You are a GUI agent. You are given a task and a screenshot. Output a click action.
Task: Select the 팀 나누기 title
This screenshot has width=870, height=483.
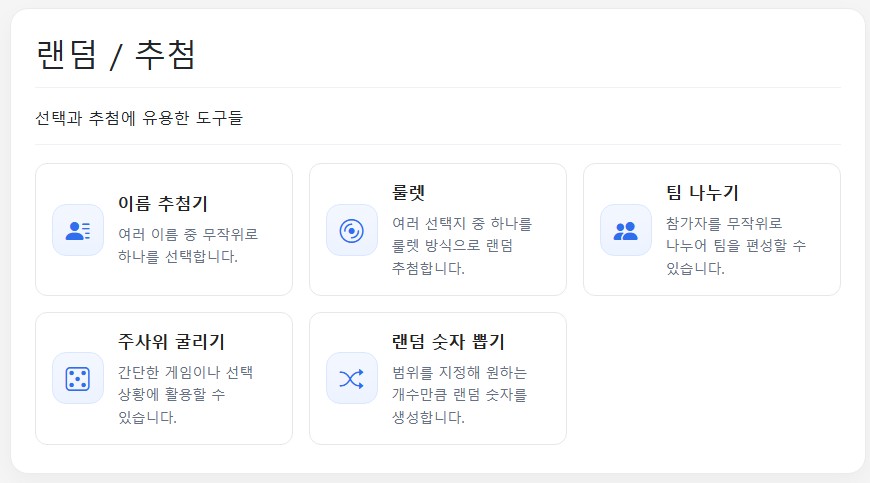click(702, 192)
